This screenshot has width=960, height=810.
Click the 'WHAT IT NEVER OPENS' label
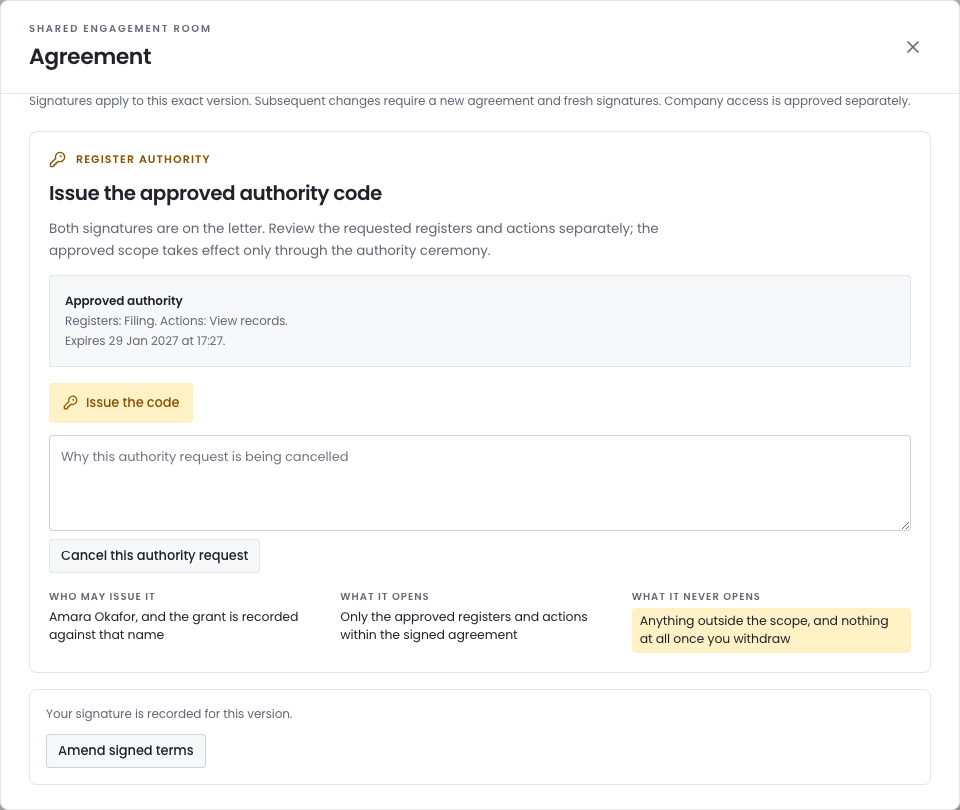pos(696,596)
